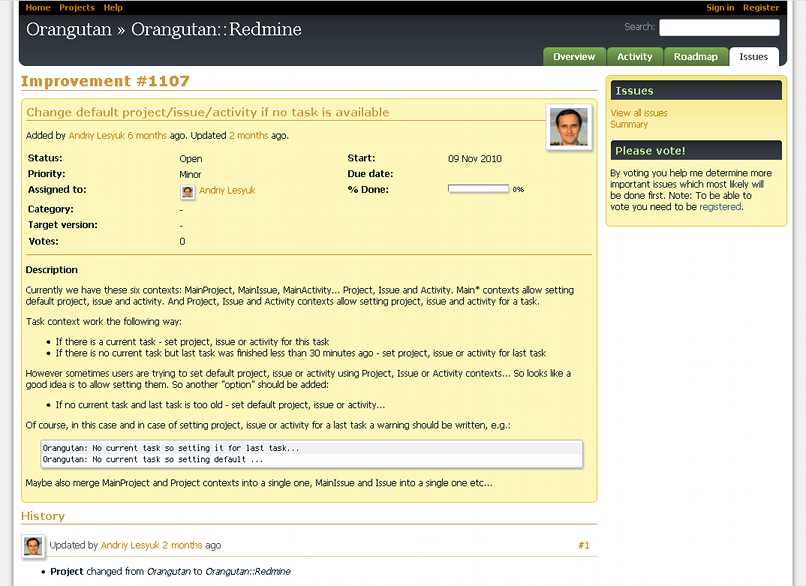Switch to the Overview tab

(x=574, y=57)
